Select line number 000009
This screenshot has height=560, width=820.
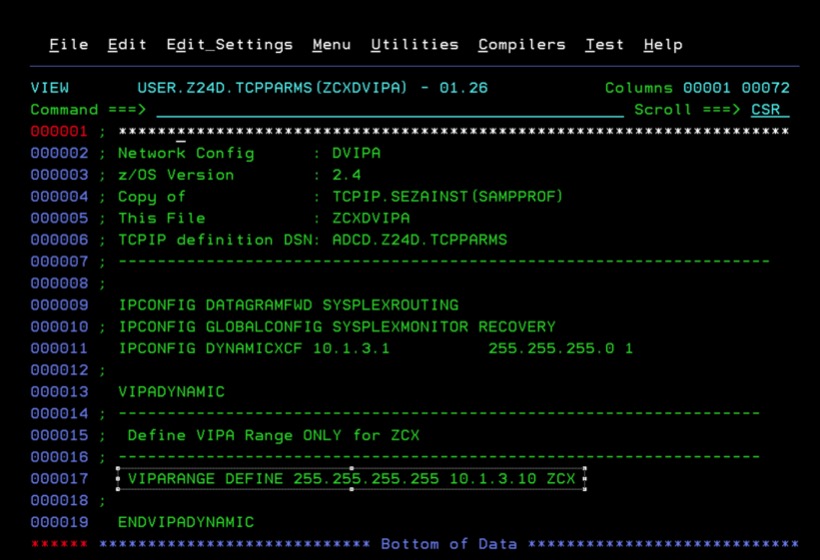59,305
